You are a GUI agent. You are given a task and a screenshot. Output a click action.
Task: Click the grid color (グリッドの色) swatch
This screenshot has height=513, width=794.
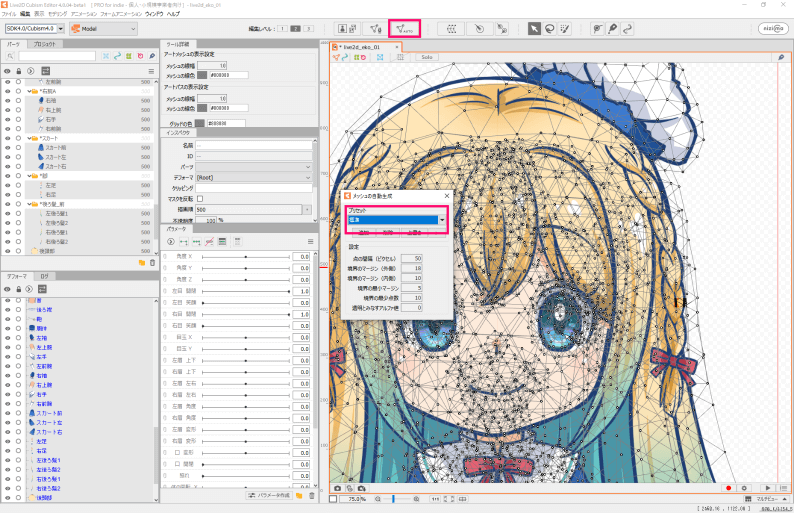coord(200,123)
